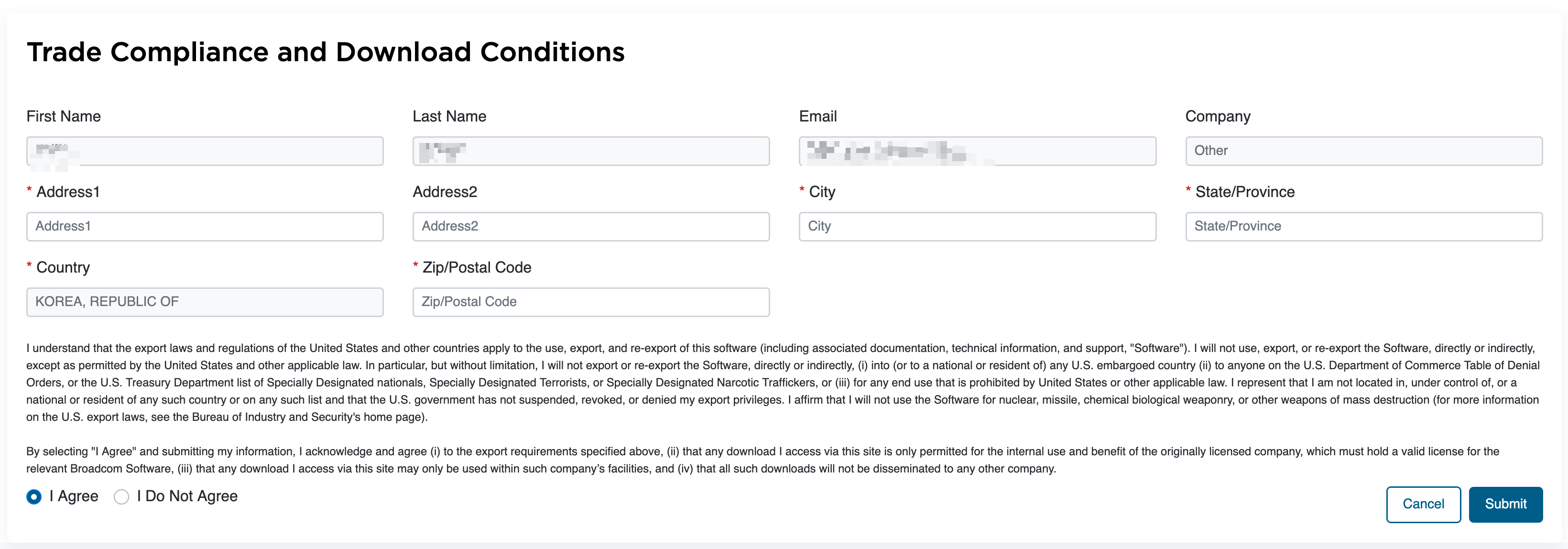
Task: Click into the Address2 text input box
Action: pyautogui.click(x=591, y=226)
